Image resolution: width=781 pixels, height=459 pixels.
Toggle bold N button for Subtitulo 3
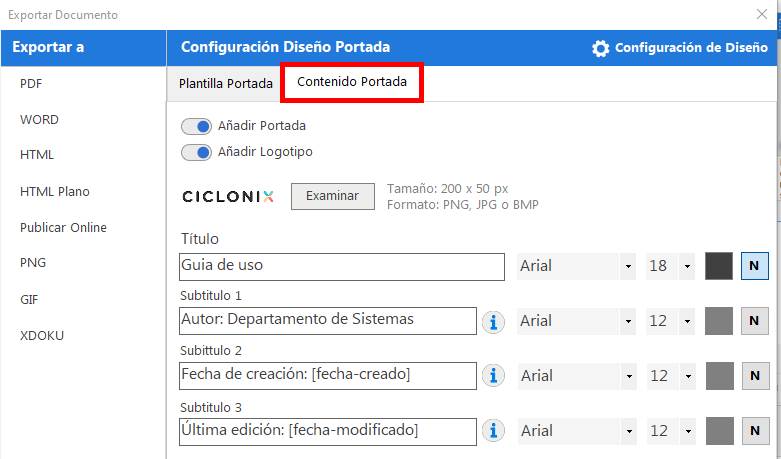[x=754, y=431]
